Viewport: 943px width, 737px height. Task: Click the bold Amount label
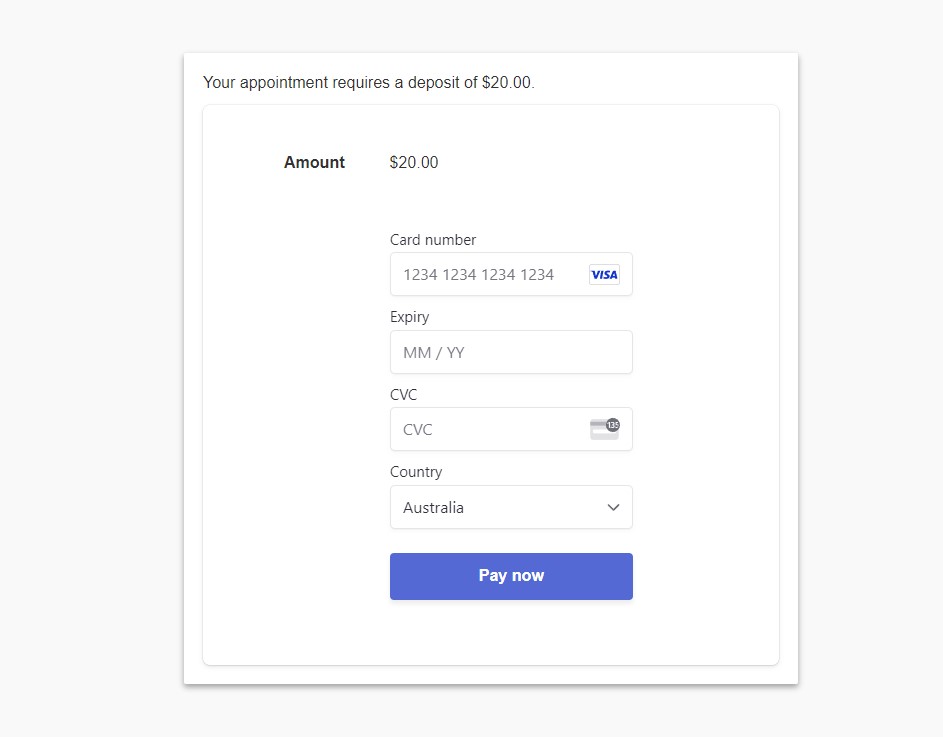tap(314, 163)
